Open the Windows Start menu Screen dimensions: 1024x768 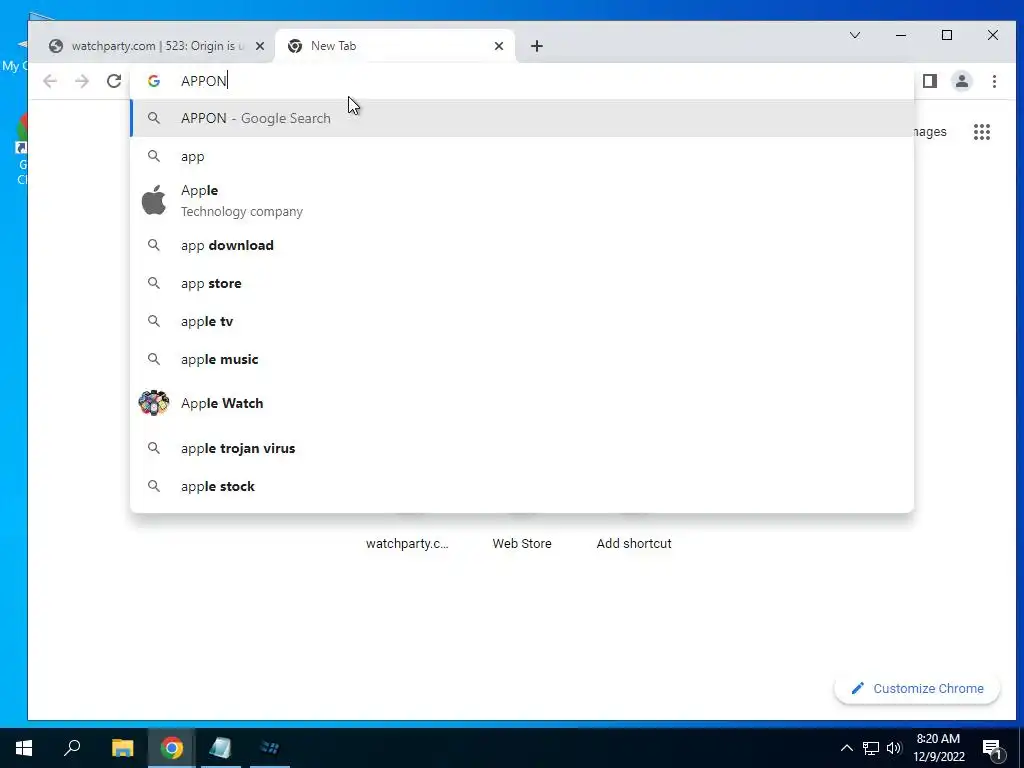pos(24,748)
